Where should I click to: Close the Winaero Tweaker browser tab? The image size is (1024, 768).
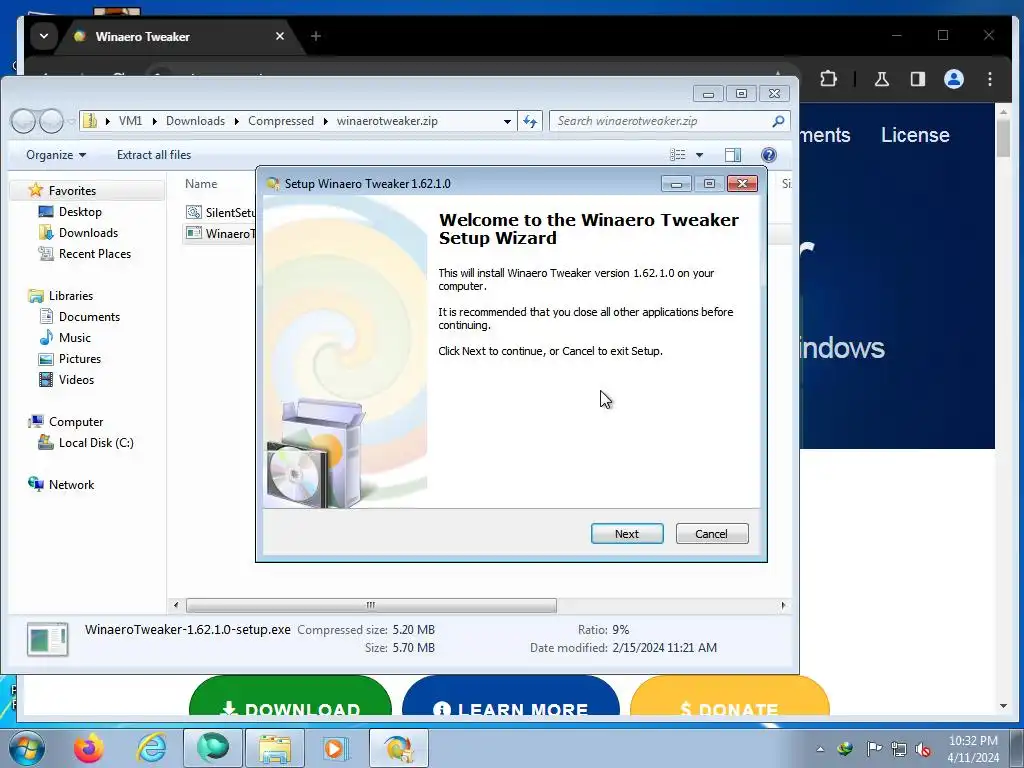(280, 36)
